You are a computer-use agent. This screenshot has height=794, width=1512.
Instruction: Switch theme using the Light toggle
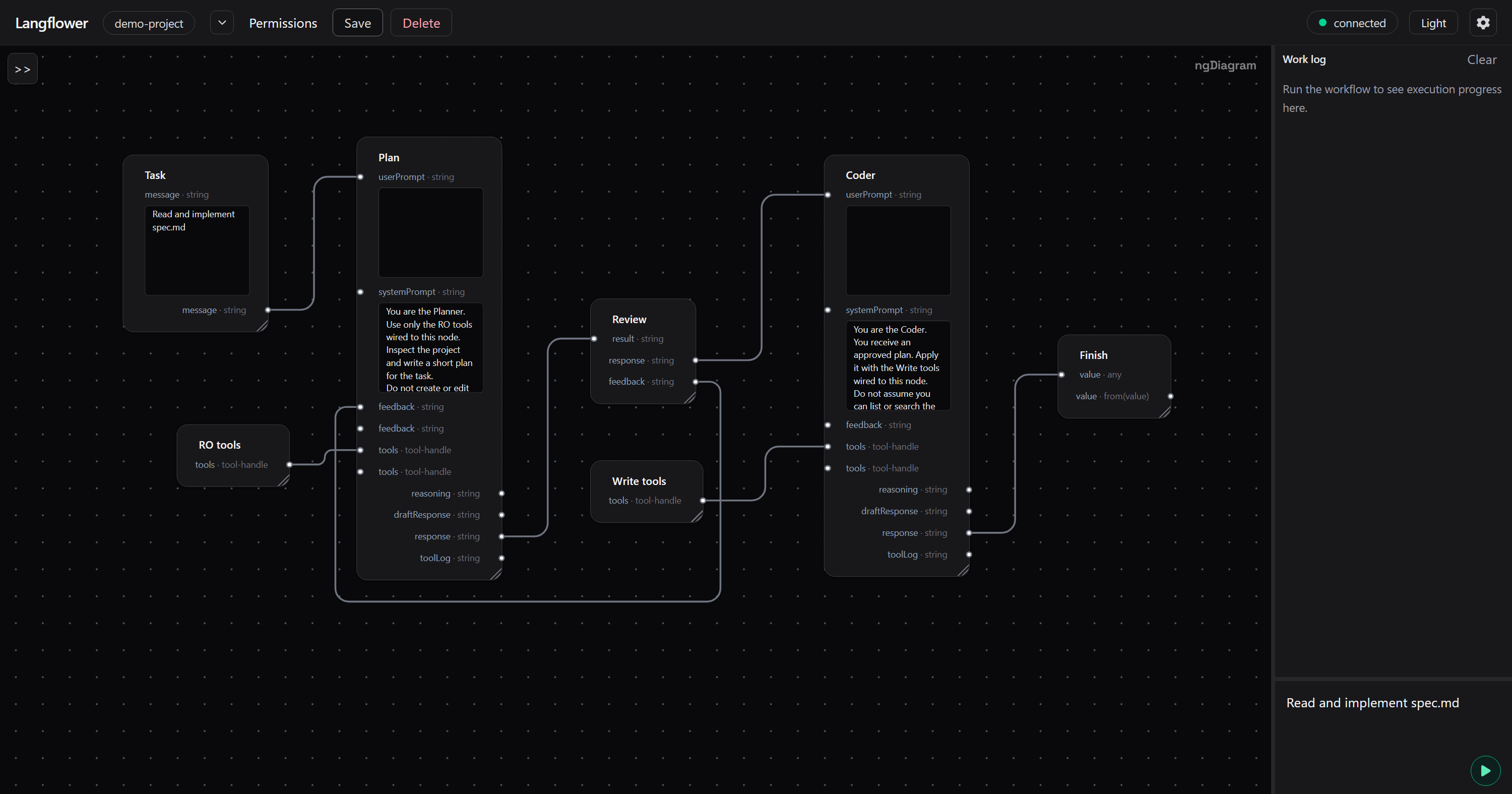click(1433, 23)
